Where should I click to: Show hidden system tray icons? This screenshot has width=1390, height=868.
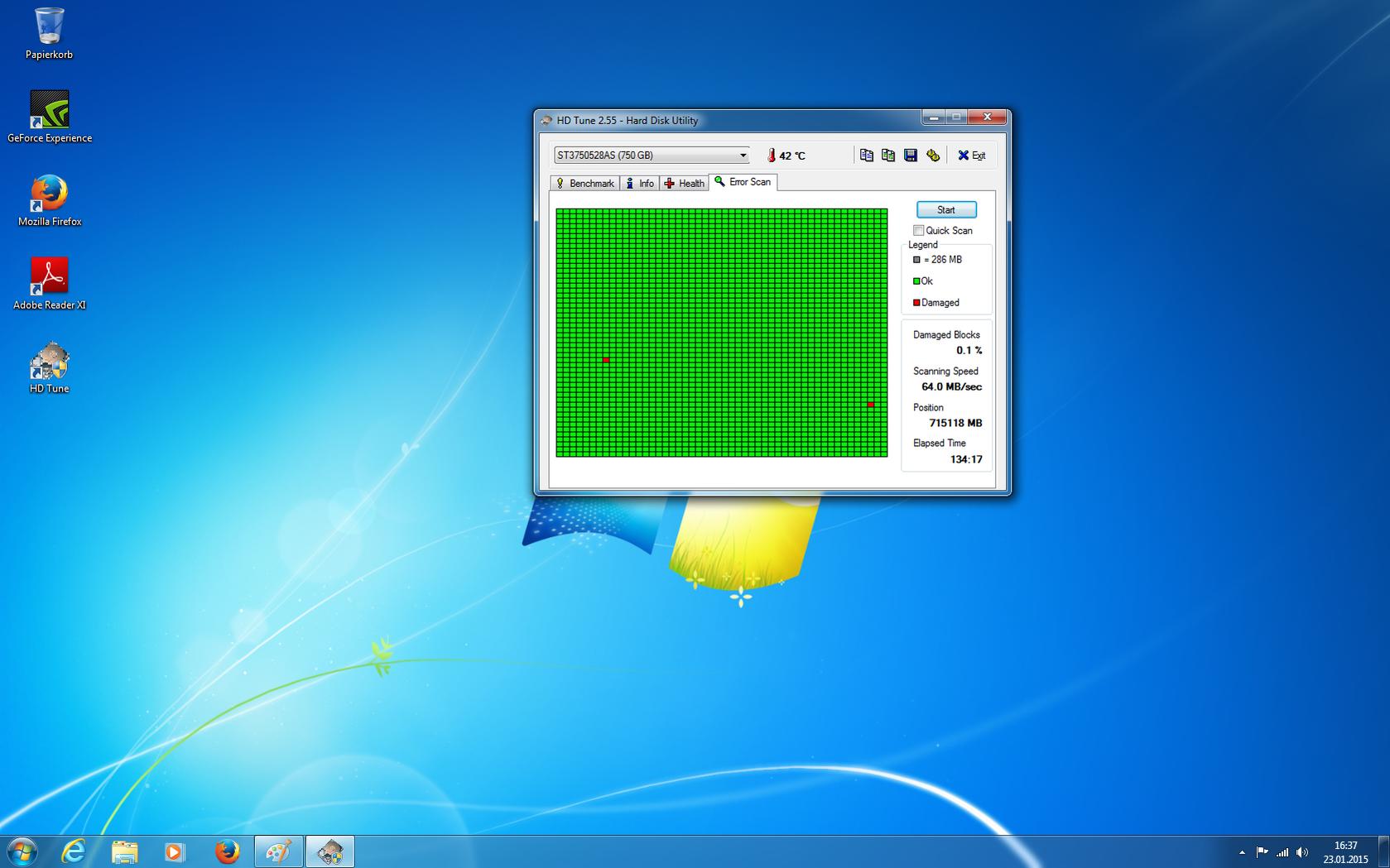(x=1242, y=852)
